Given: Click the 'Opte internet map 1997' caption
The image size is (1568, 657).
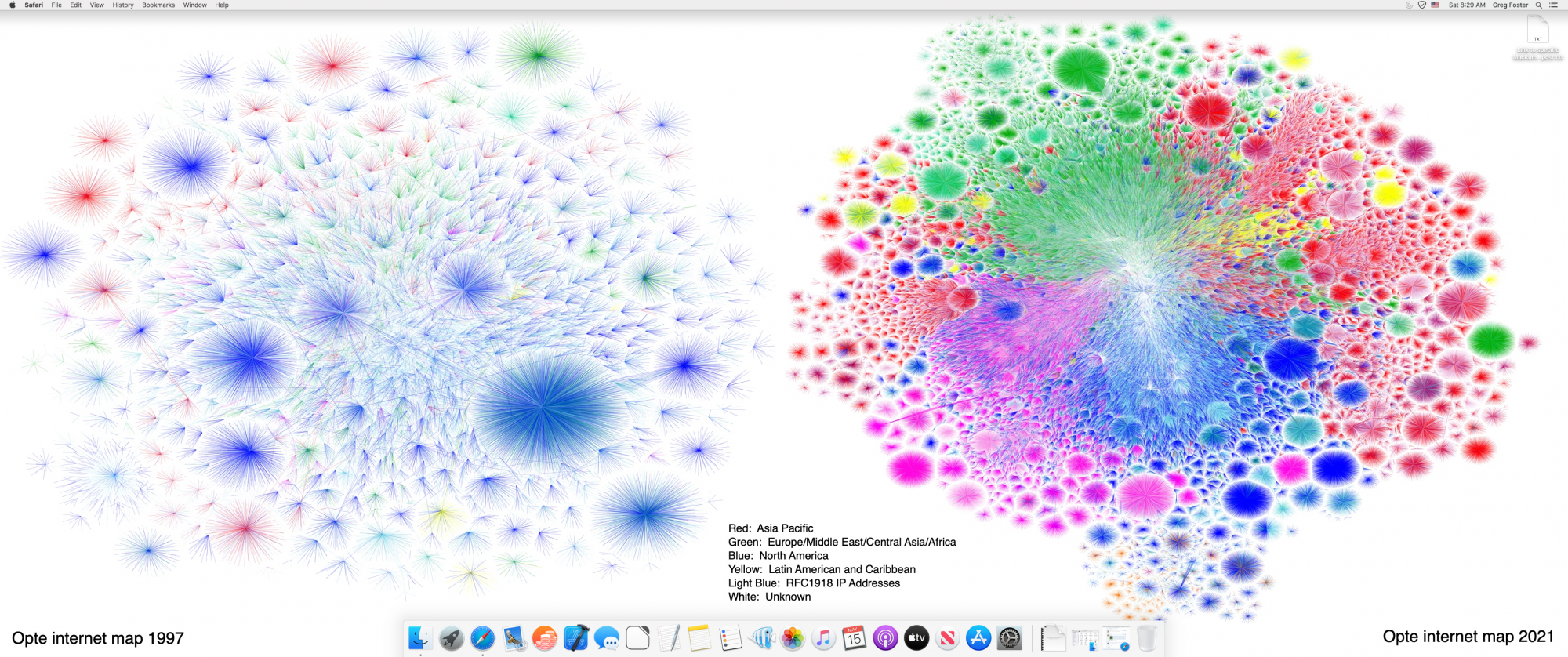Looking at the screenshot, I should coord(98,638).
